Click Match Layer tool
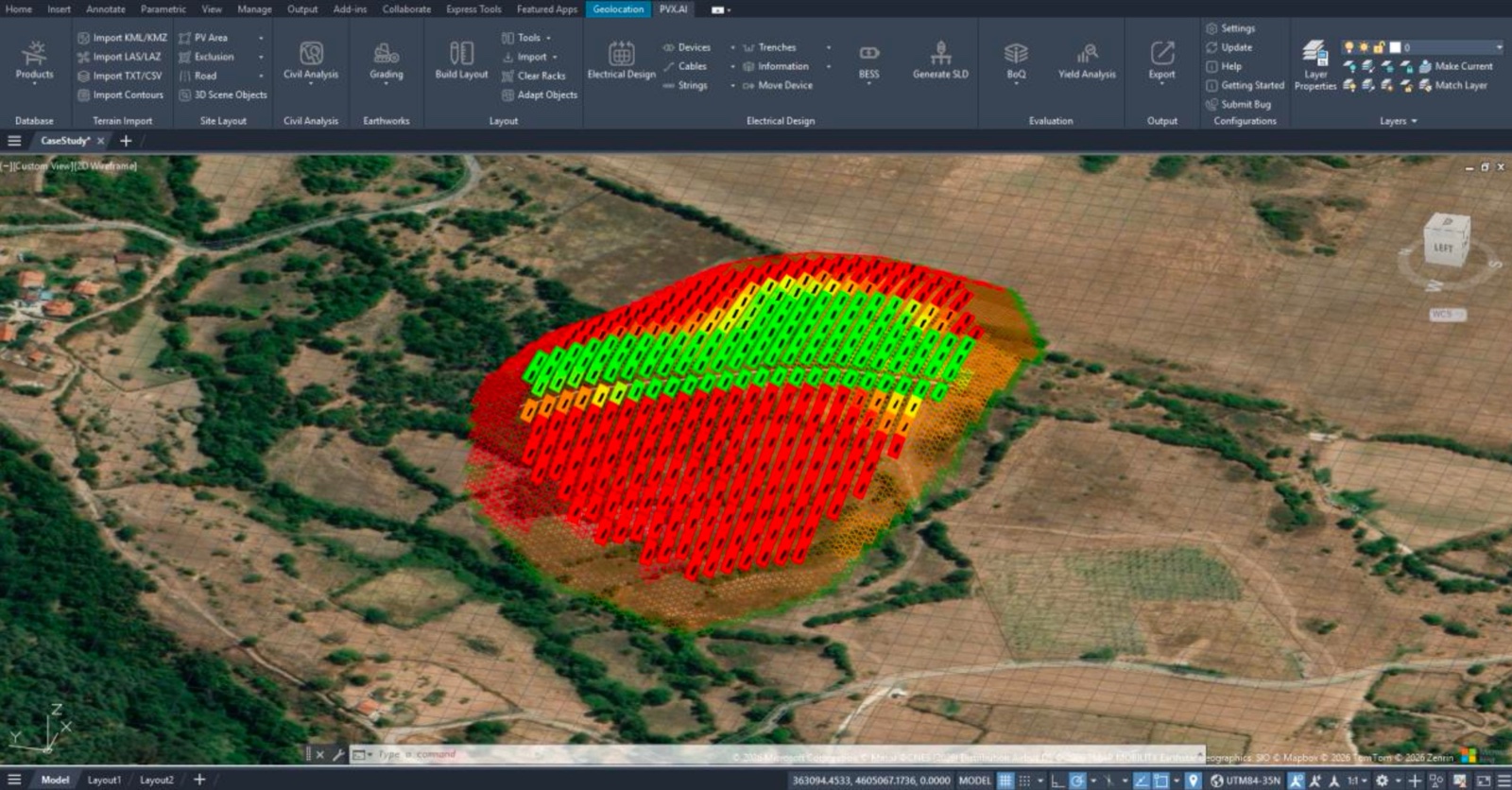This screenshot has width=1512, height=790. click(x=1452, y=85)
